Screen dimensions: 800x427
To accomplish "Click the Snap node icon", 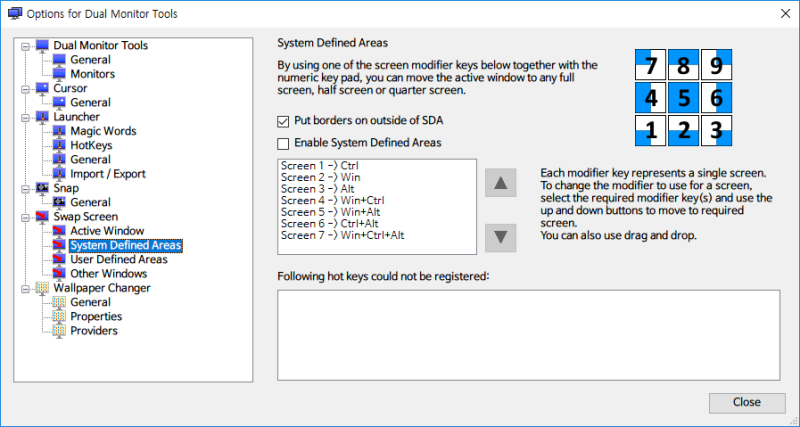I will [42, 188].
